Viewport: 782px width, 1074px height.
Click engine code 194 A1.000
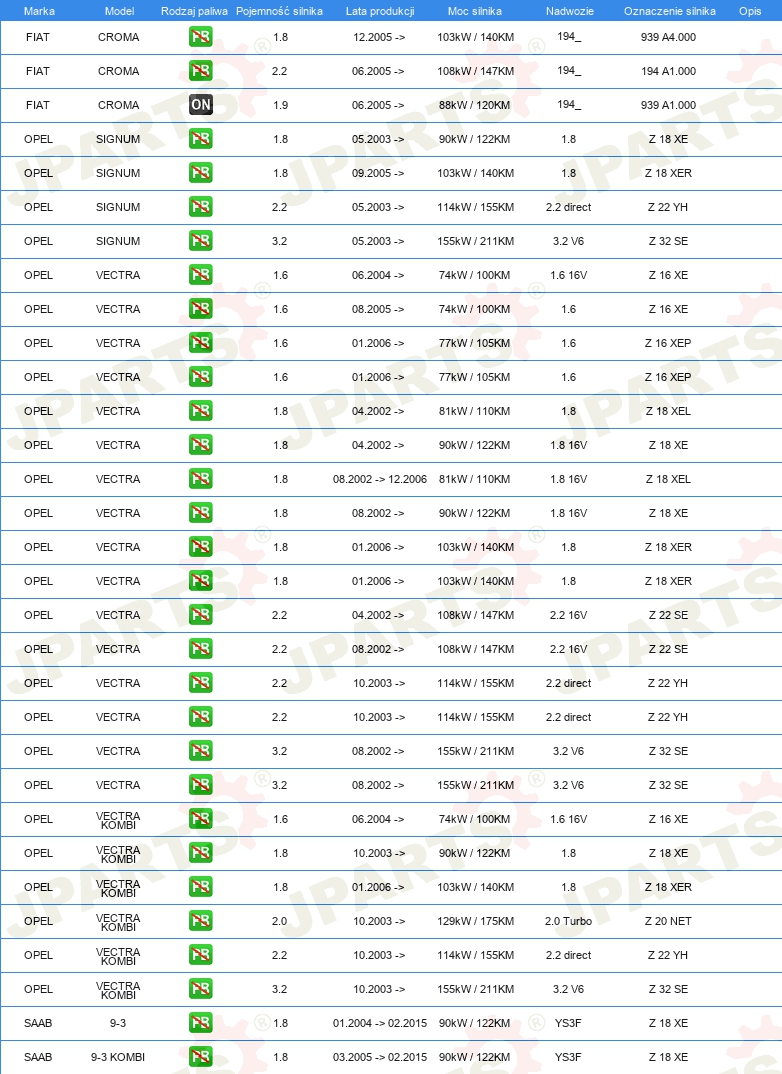click(x=668, y=71)
